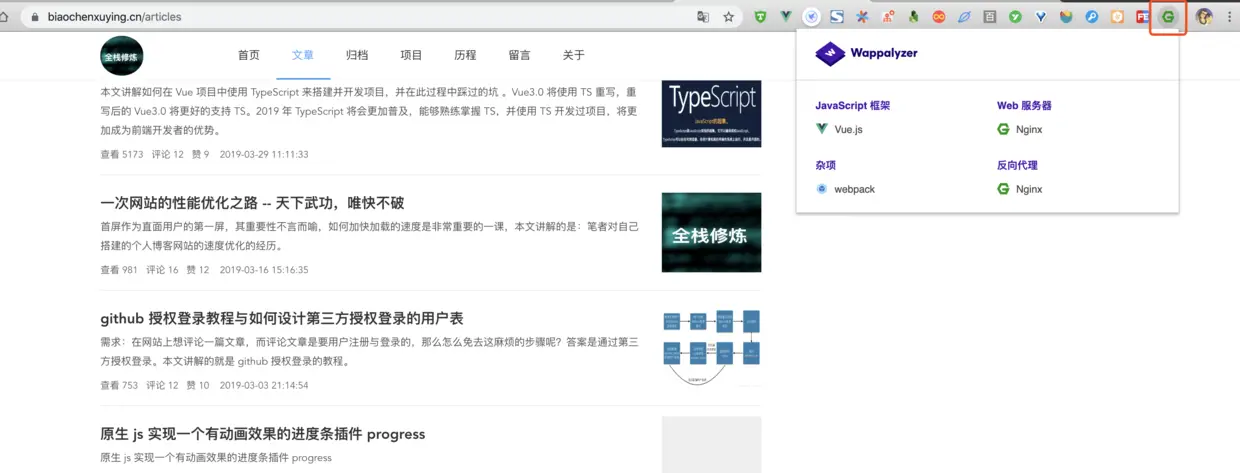The width and height of the screenshot is (1240, 473).
Task: Open the 关于 menu item
Action: click(573, 55)
